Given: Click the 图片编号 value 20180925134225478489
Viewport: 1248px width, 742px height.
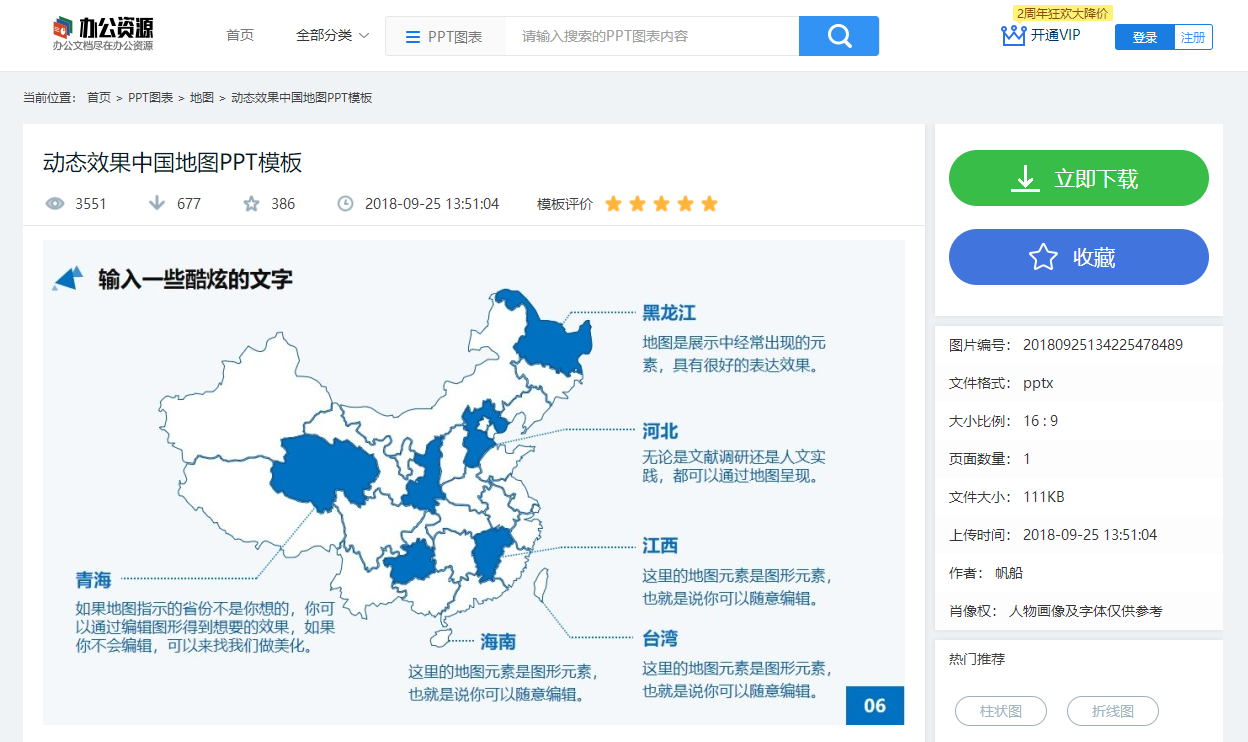Looking at the screenshot, I should (1103, 345).
